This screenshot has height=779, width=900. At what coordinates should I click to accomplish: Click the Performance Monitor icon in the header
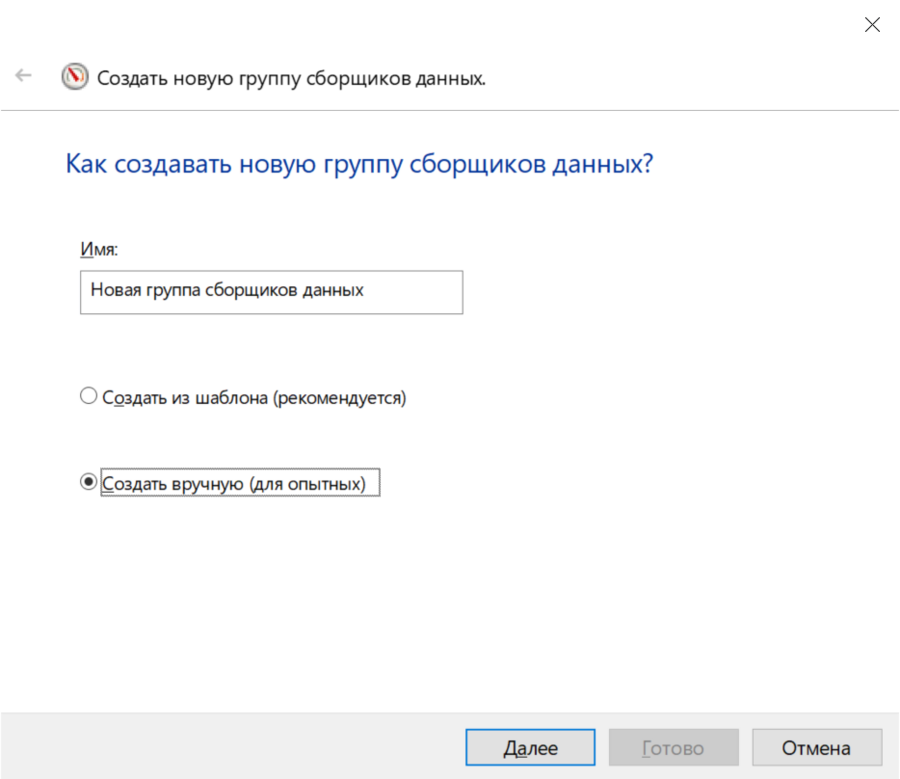(75, 77)
